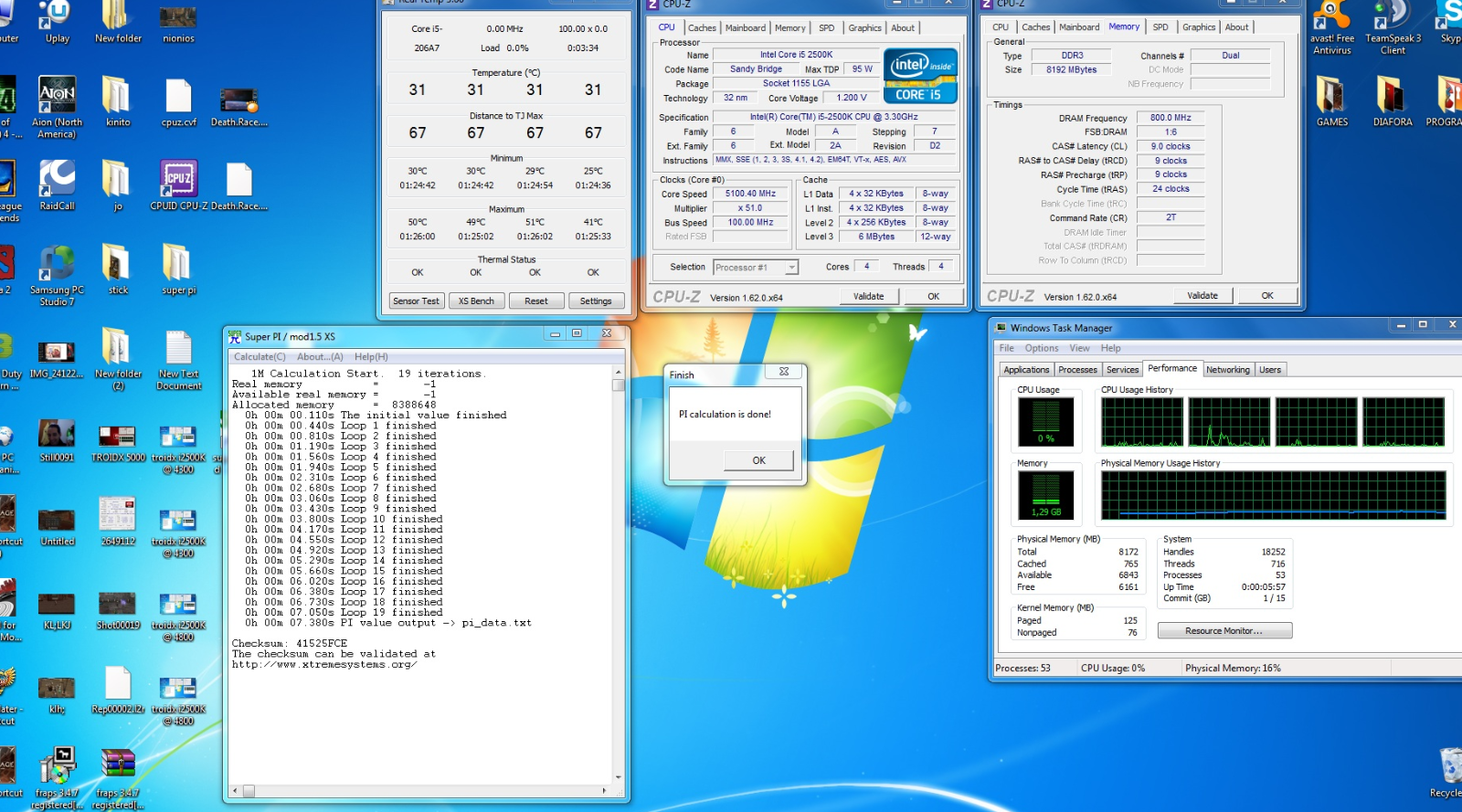Open Services tab in Task Manager
Screen dimensions: 1462x812
click(1122, 370)
